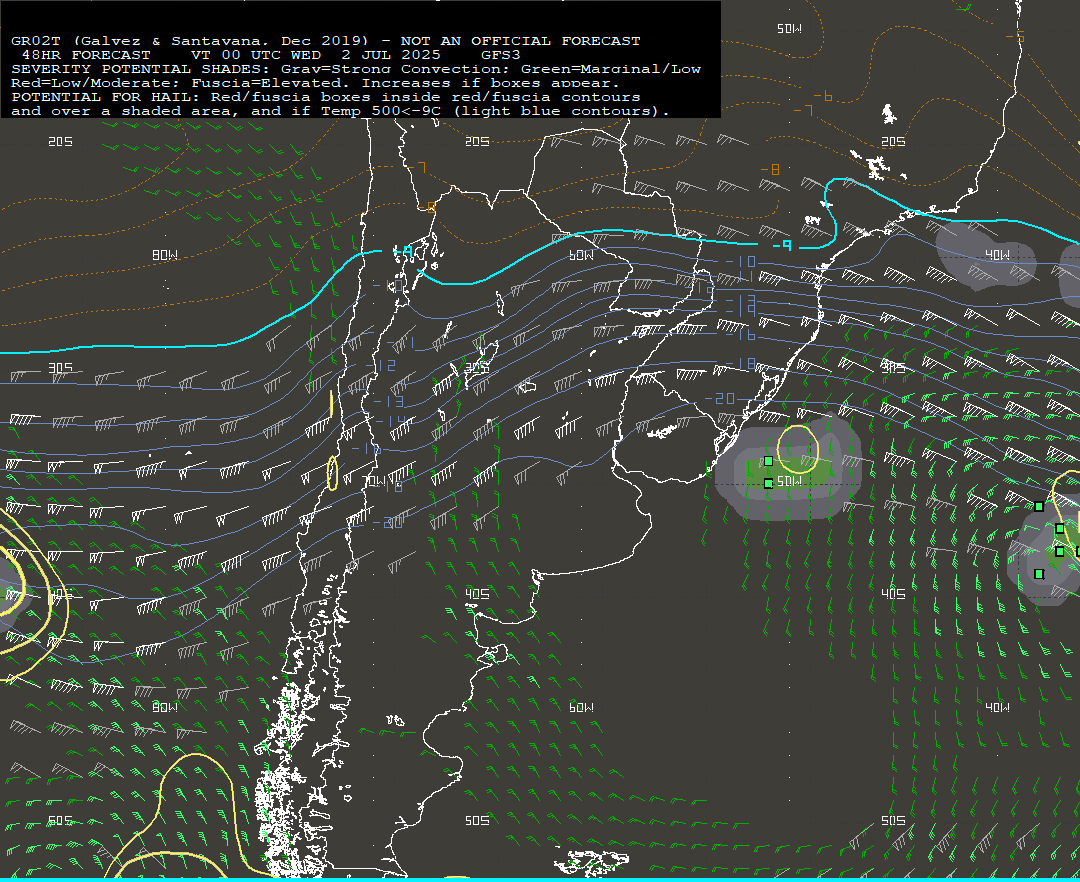Click the '50W' label inside the shaded convection area
The image size is (1080, 882).
pos(789,481)
